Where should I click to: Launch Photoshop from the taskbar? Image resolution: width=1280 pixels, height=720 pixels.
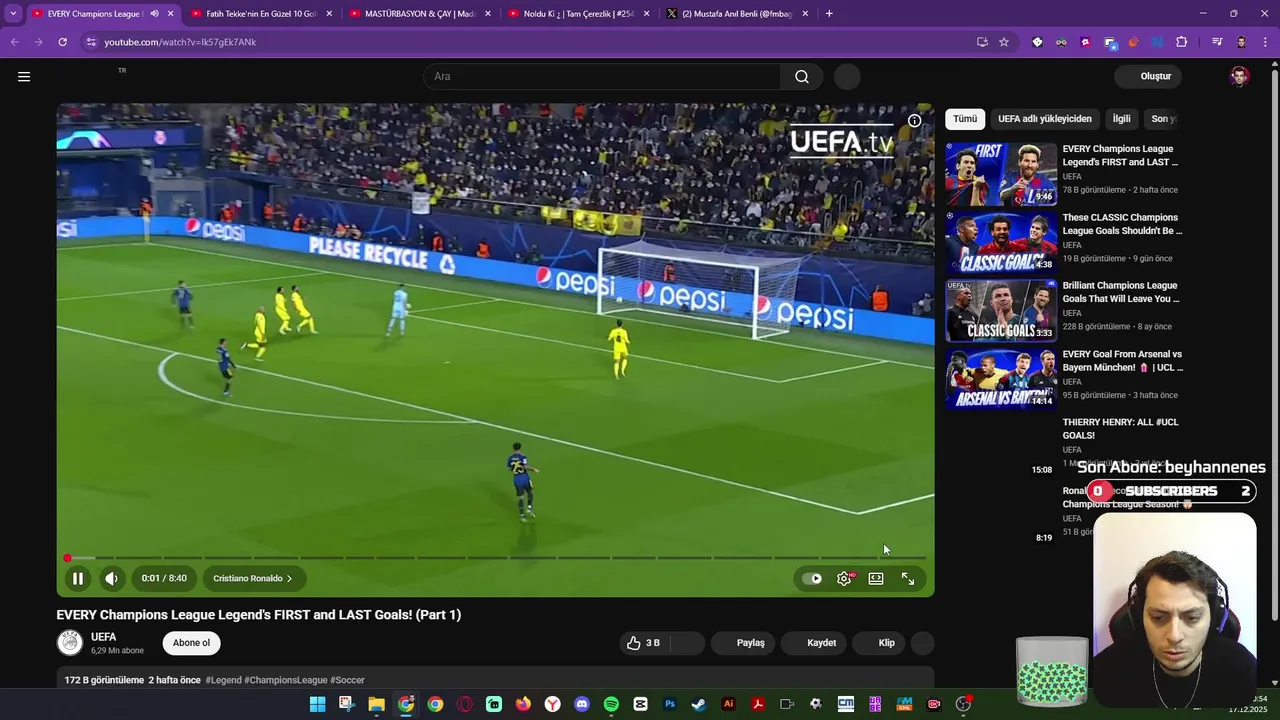670,704
